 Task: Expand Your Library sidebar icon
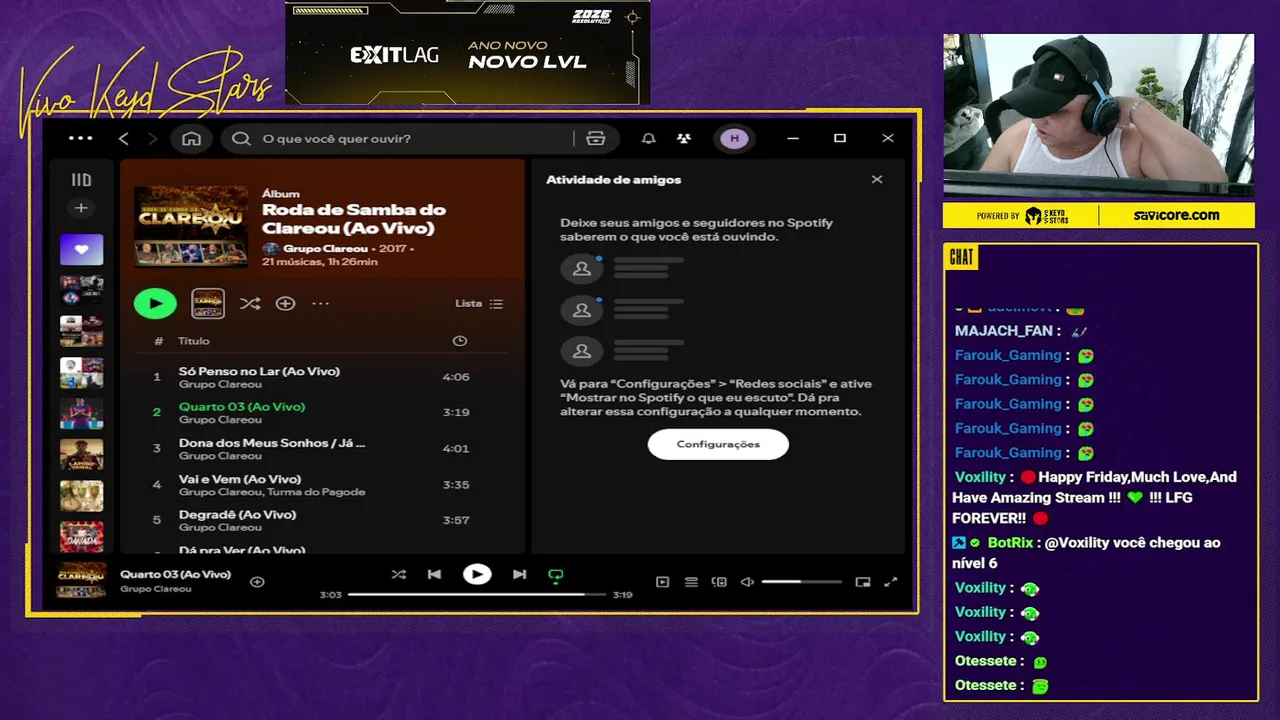(82, 180)
